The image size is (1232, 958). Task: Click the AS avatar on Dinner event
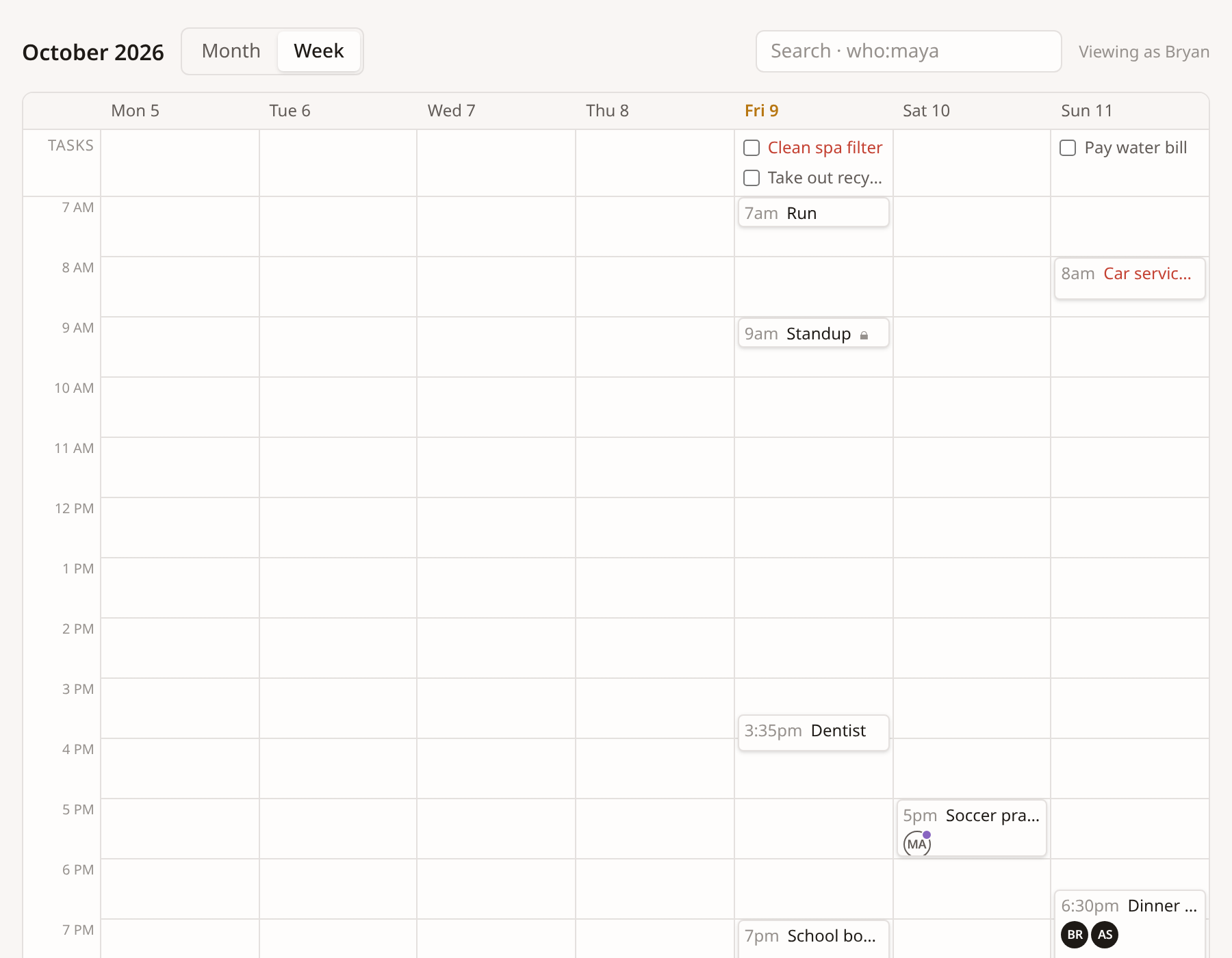pyautogui.click(x=1105, y=935)
